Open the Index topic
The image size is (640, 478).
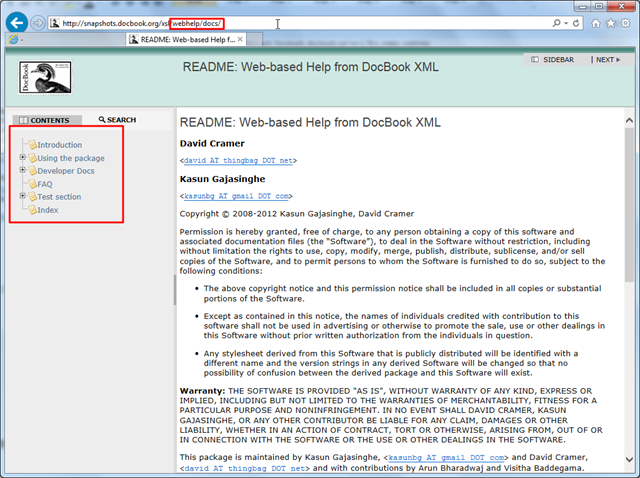(48, 210)
